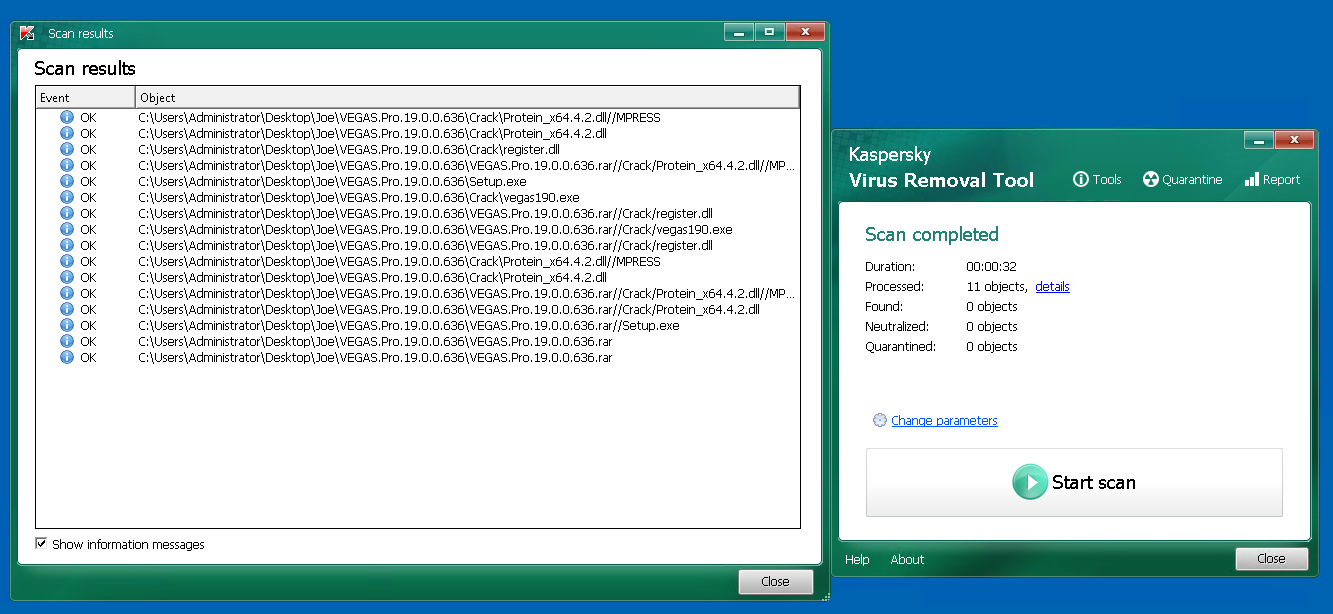Select the path ending rar//Crack/vegas190.exe

click(435, 229)
